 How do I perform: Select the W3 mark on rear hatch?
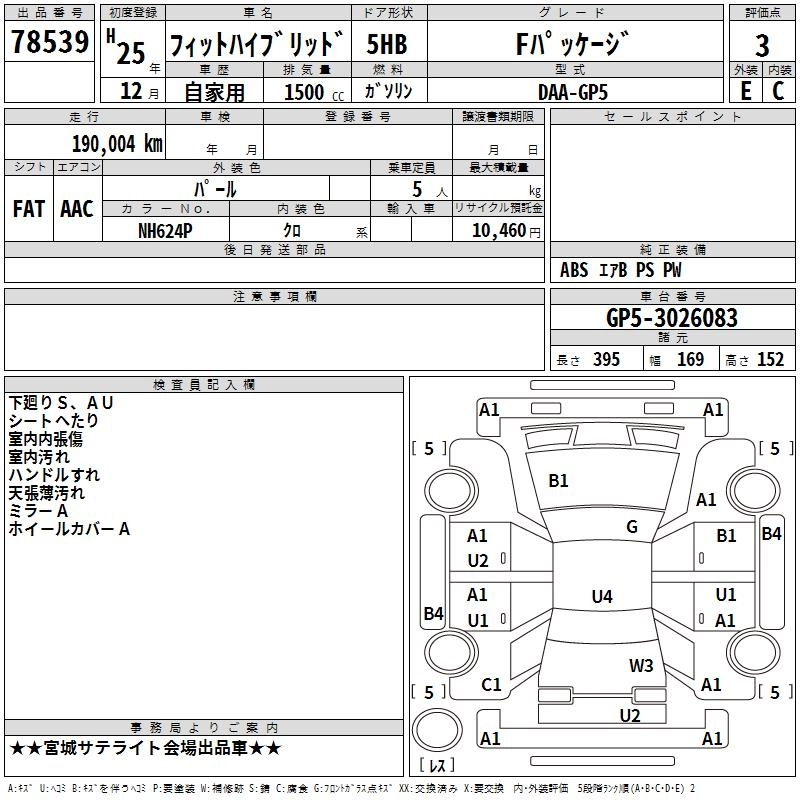click(x=641, y=665)
